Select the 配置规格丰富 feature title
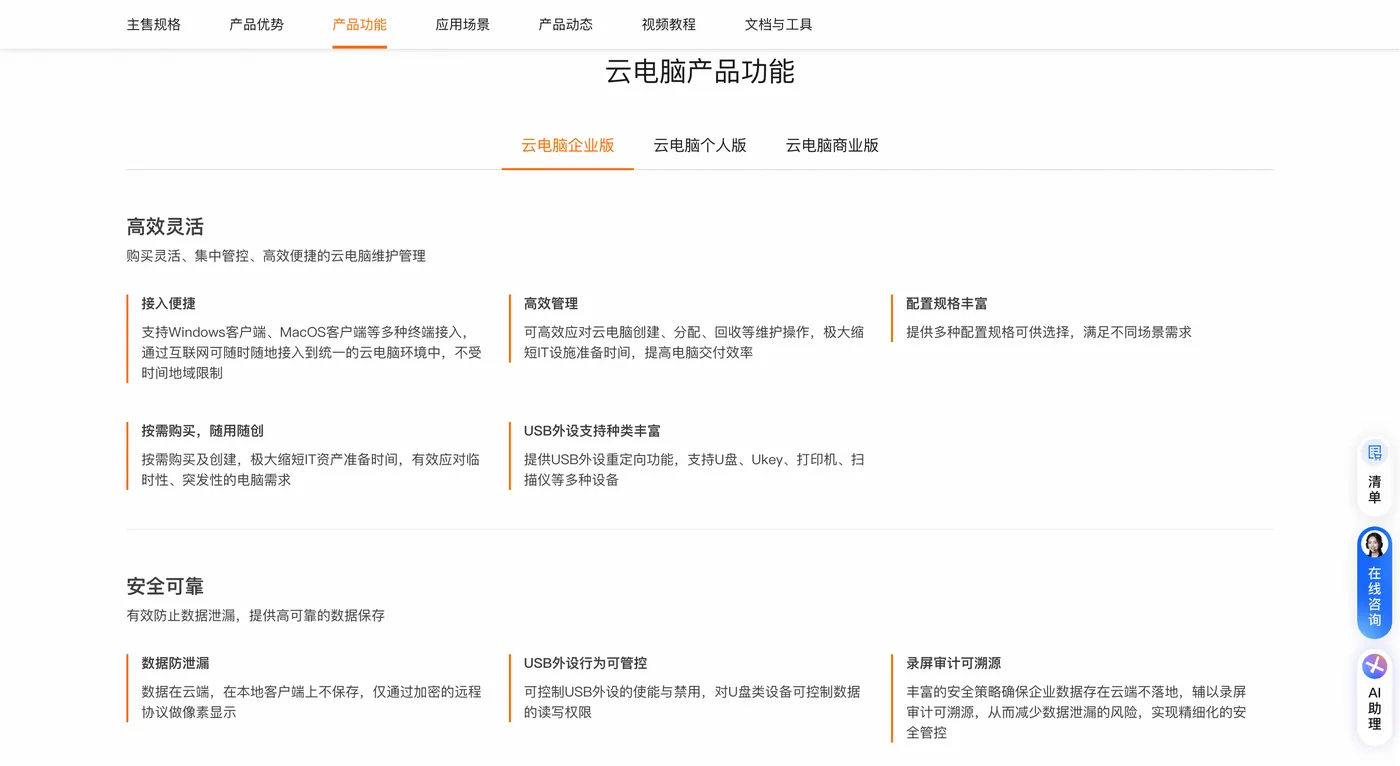This screenshot has width=1400, height=766. [947, 303]
